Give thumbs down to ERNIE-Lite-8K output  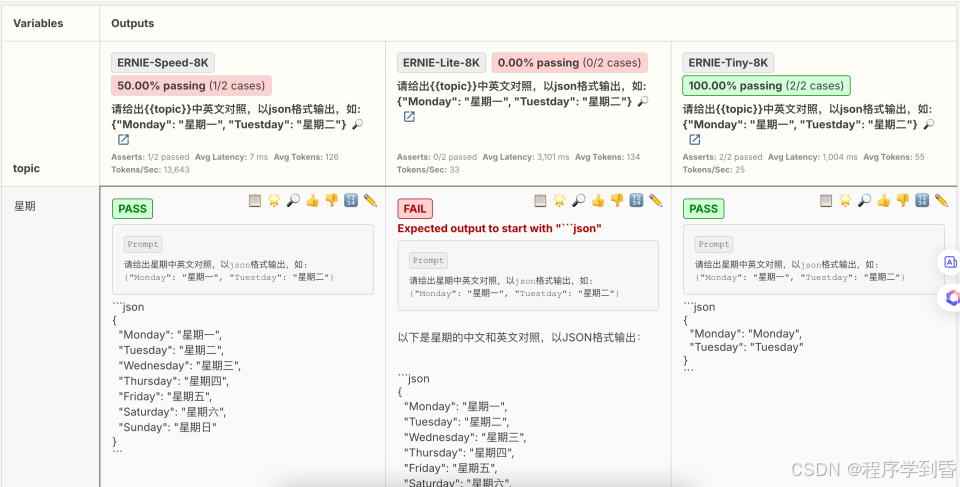(617, 200)
